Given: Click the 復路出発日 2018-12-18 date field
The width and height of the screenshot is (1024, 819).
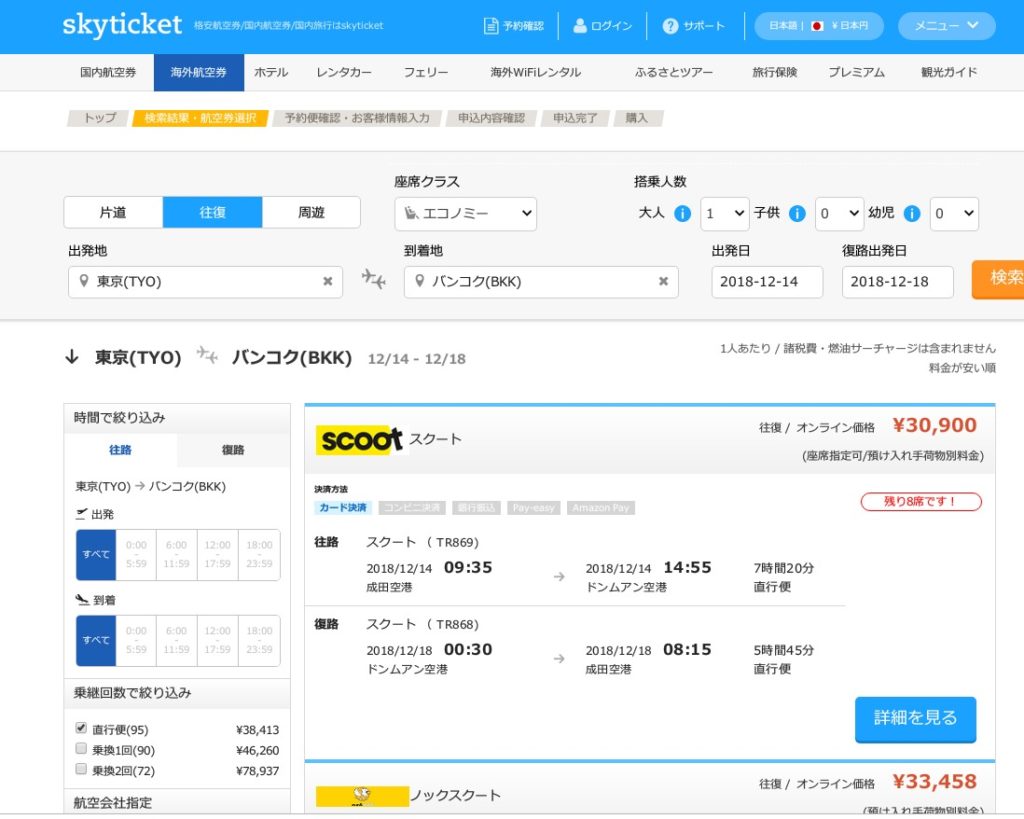Looking at the screenshot, I should pyautogui.click(x=897, y=281).
